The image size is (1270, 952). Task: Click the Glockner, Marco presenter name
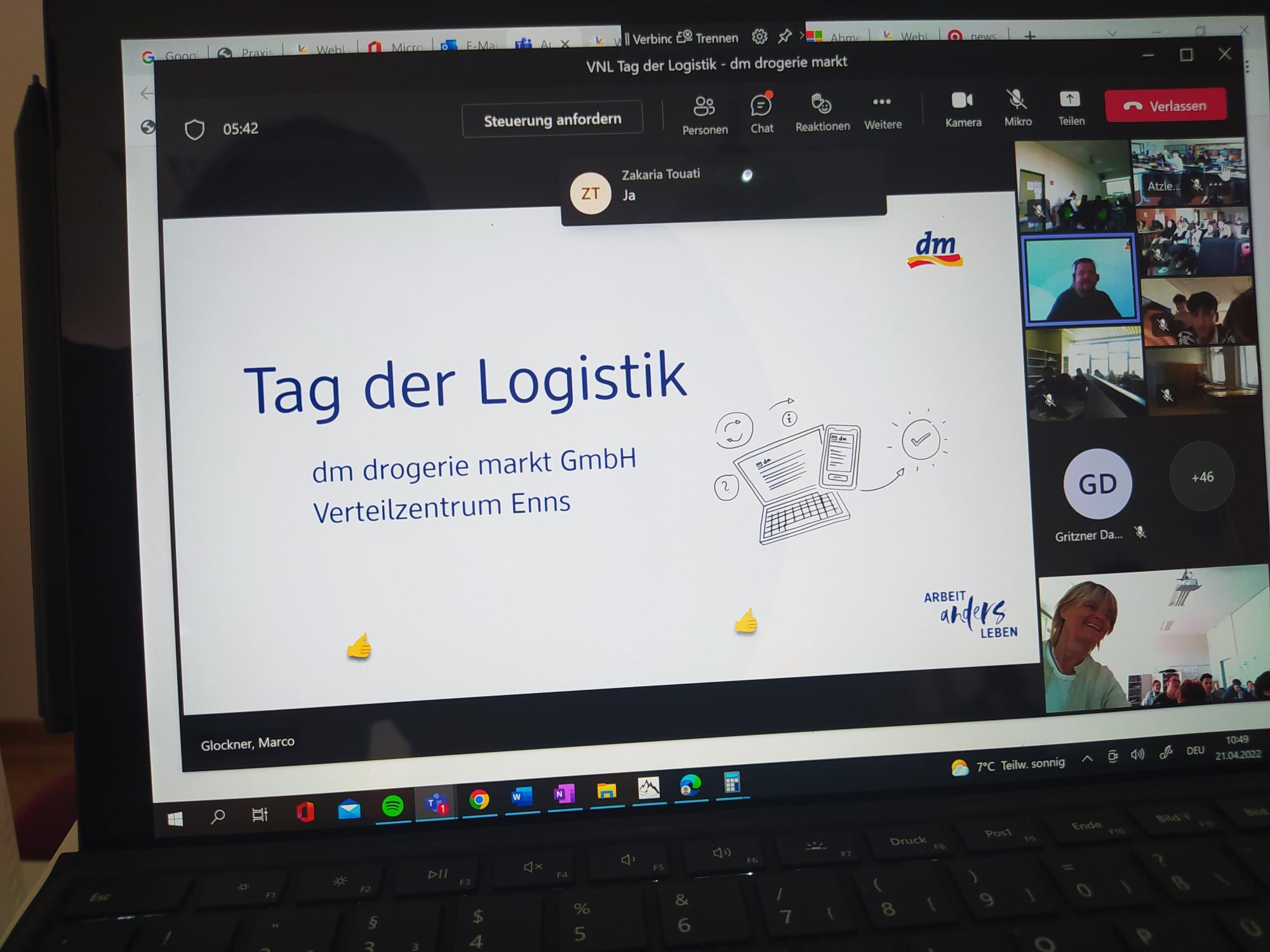pos(248,743)
